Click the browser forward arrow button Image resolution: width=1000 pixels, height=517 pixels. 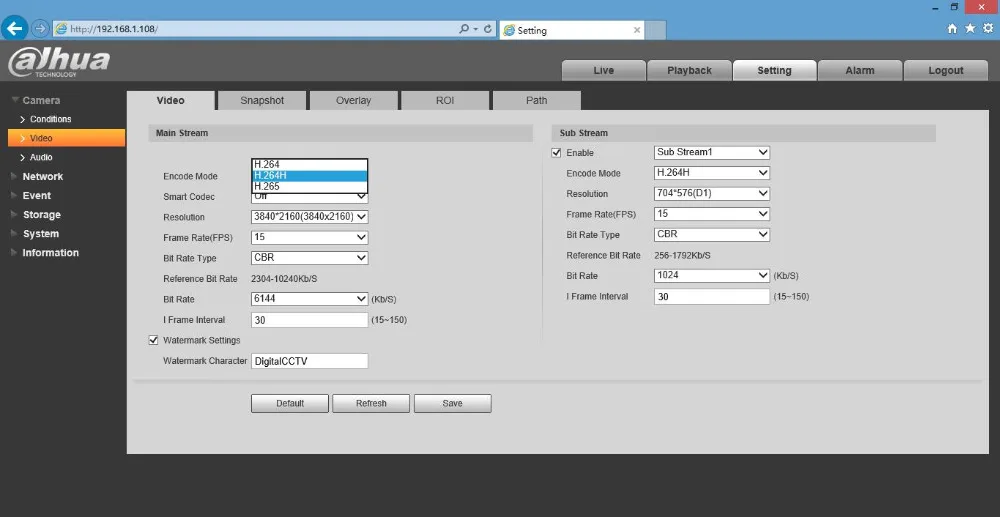40,29
